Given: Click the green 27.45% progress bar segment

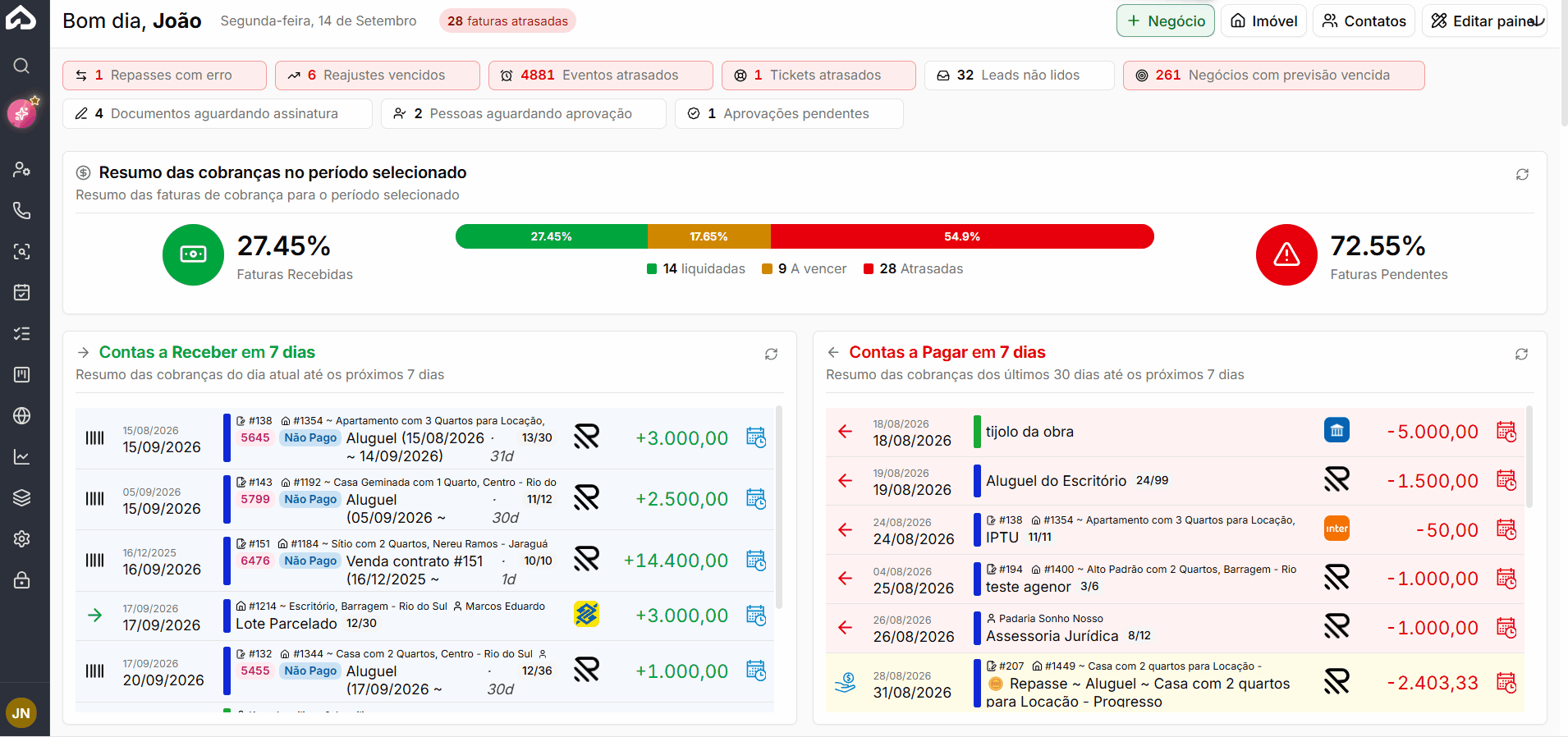Looking at the screenshot, I should pyautogui.click(x=552, y=236).
